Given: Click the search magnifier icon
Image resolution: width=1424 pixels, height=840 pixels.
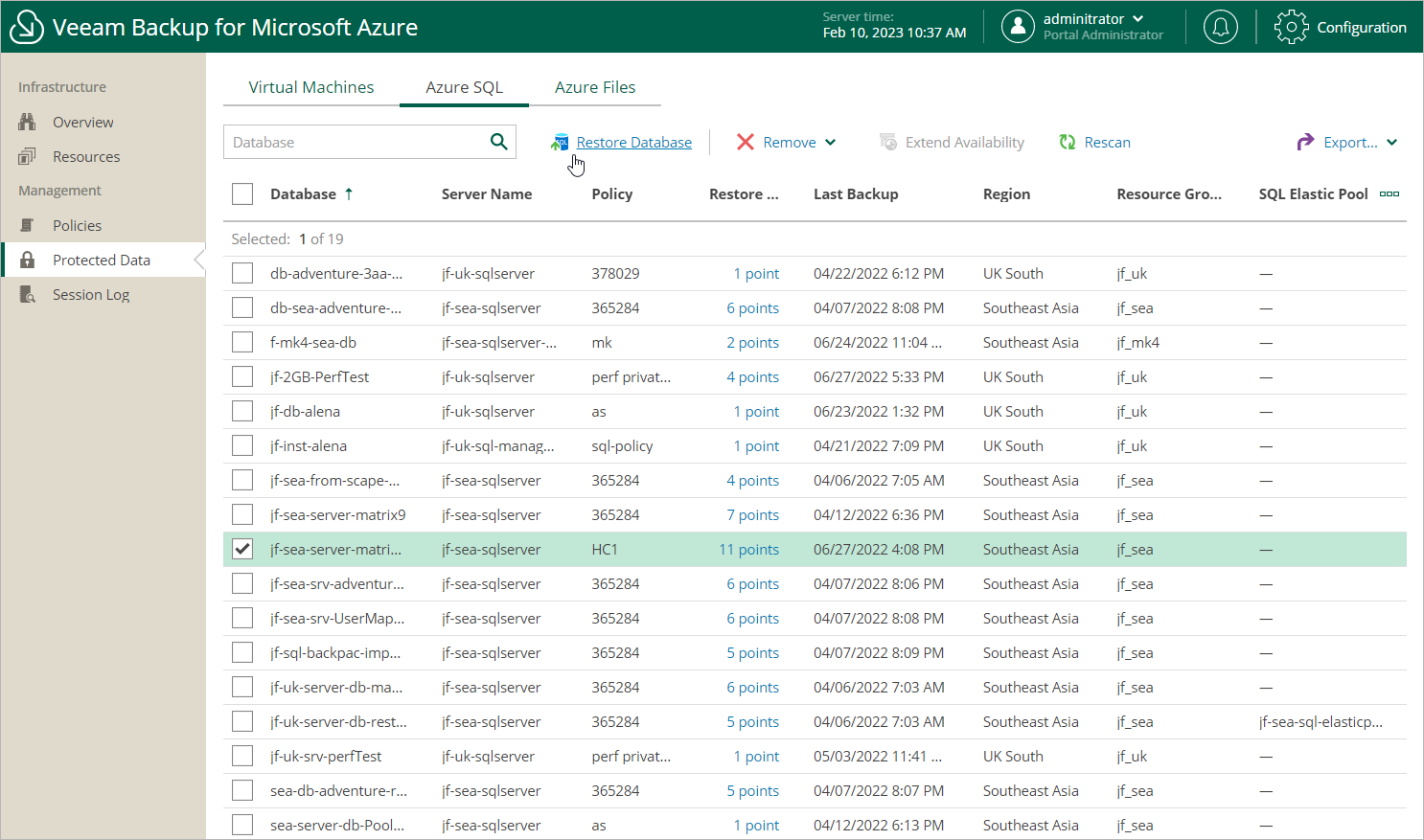Looking at the screenshot, I should [498, 142].
